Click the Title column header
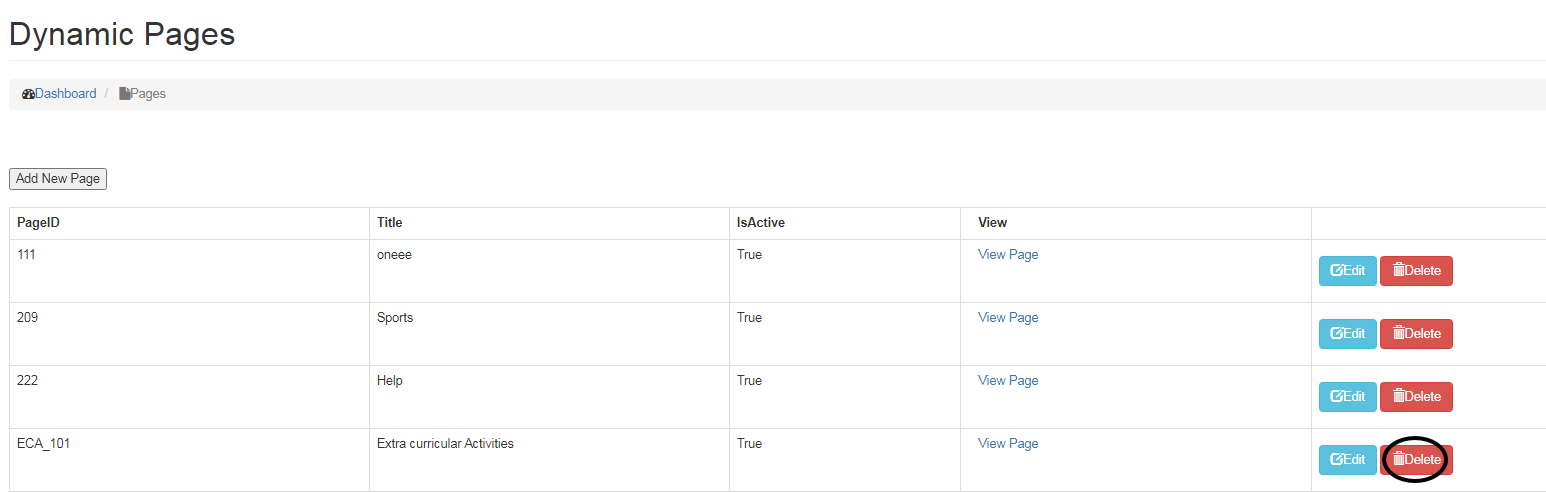 point(389,223)
